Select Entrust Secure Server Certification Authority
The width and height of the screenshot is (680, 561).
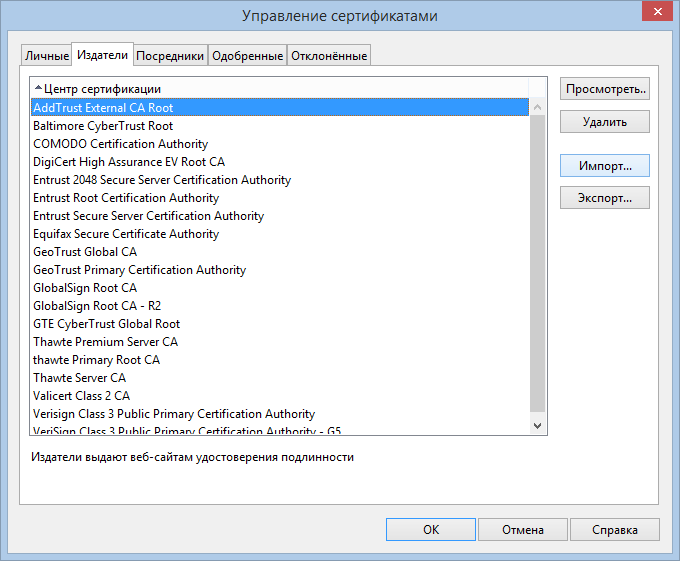[280, 215]
